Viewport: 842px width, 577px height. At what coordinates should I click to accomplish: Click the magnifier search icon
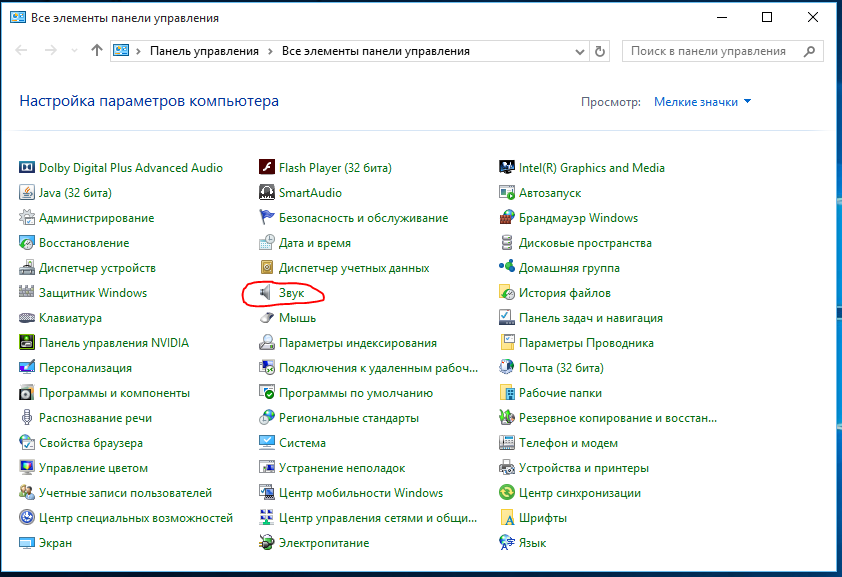[x=809, y=51]
